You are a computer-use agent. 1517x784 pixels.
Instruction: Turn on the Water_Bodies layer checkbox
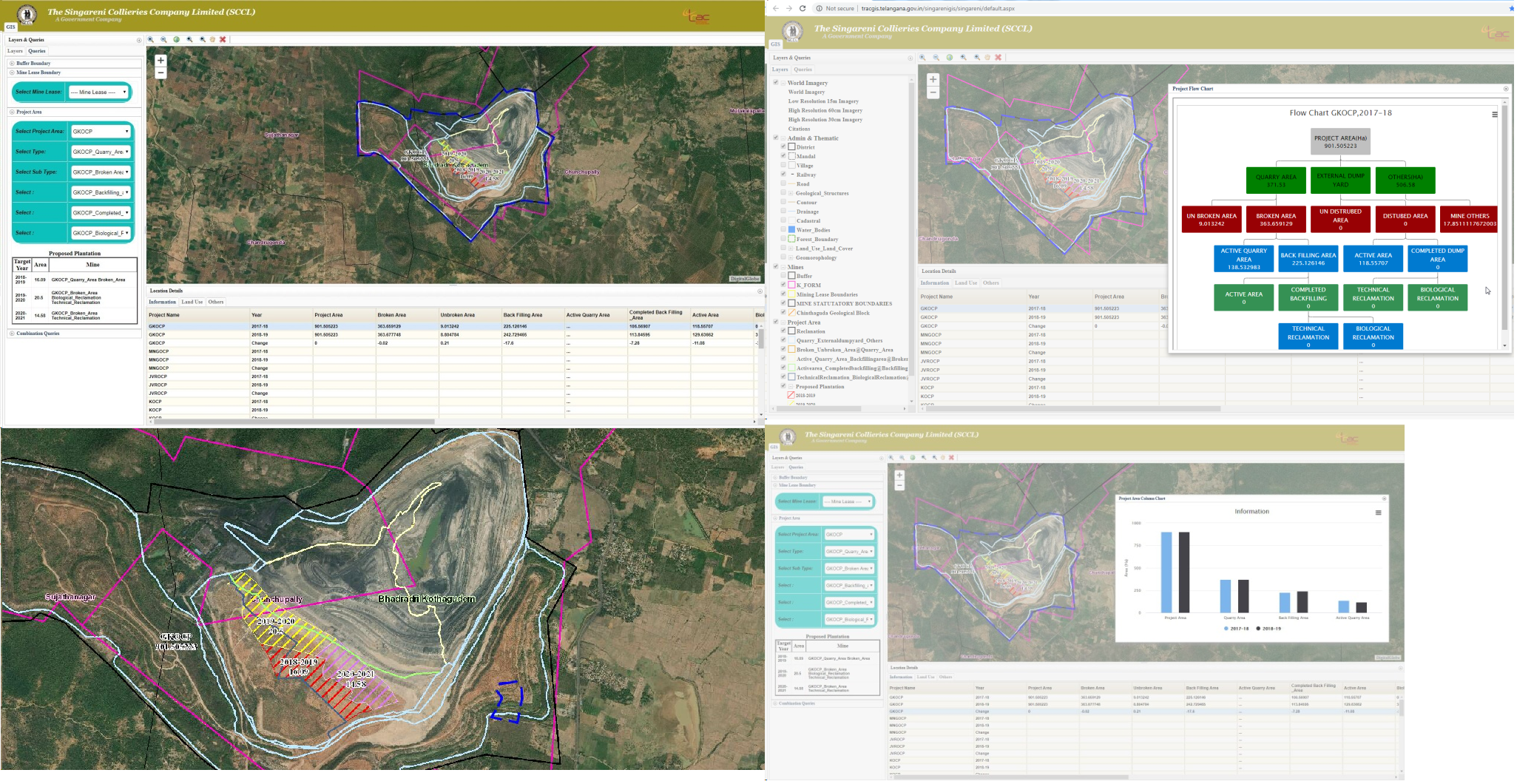point(783,230)
